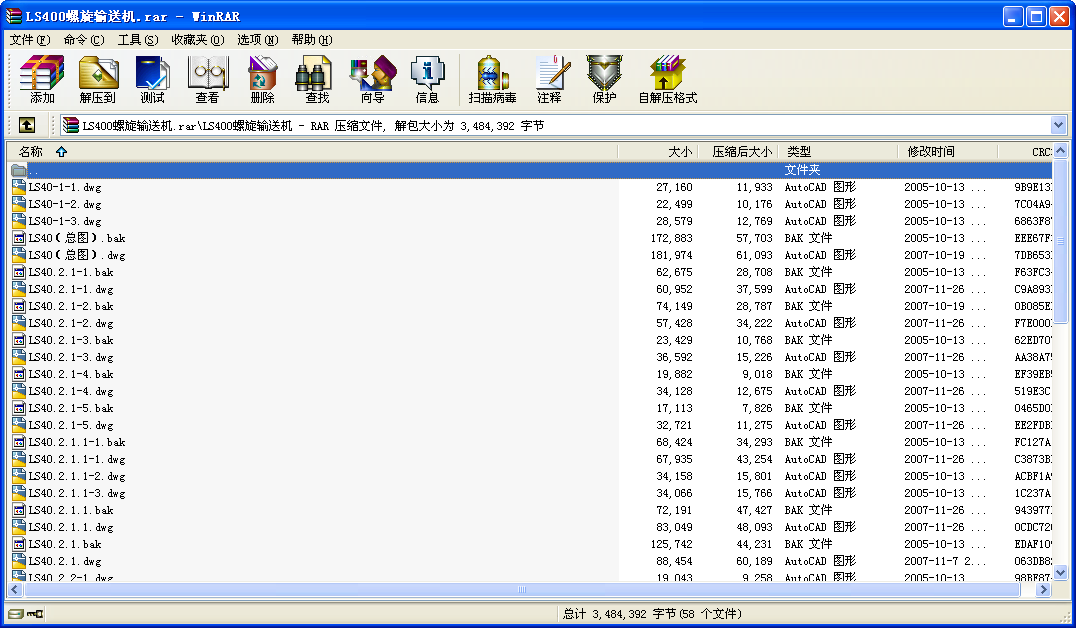Sort by 修改时间 column header
The image size is (1076, 628).
pyautogui.click(x=930, y=152)
